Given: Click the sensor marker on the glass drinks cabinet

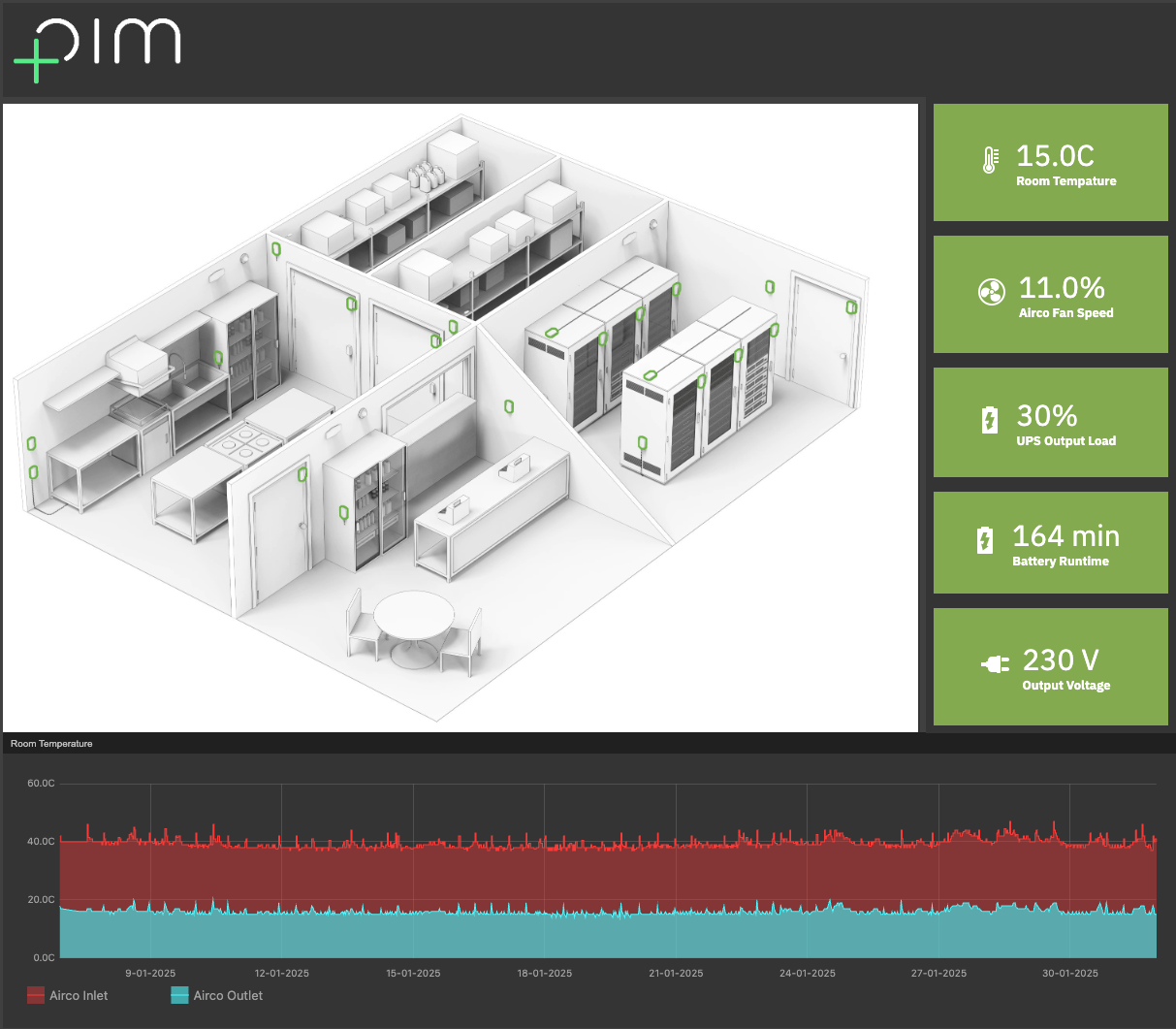Looking at the screenshot, I should pyautogui.click(x=343, y=511).
